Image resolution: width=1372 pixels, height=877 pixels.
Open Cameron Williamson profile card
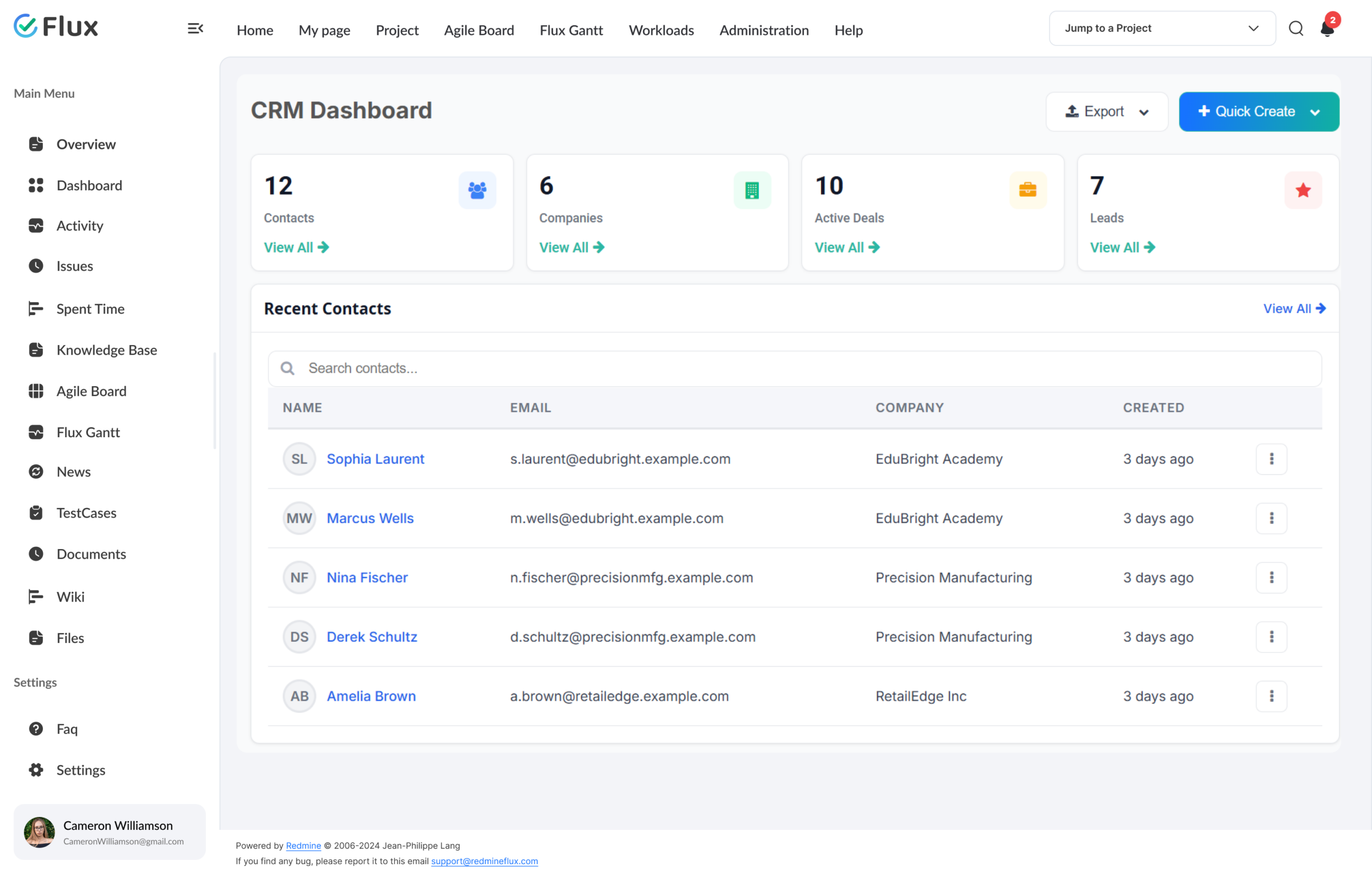pyautogui.click(x=109, y=832)
